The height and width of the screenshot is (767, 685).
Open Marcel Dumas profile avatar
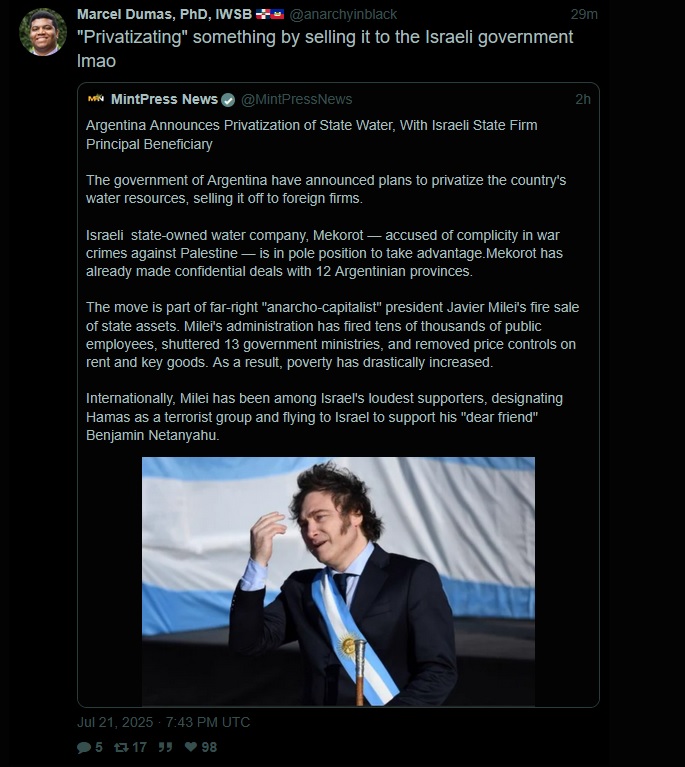click(43, 32)
